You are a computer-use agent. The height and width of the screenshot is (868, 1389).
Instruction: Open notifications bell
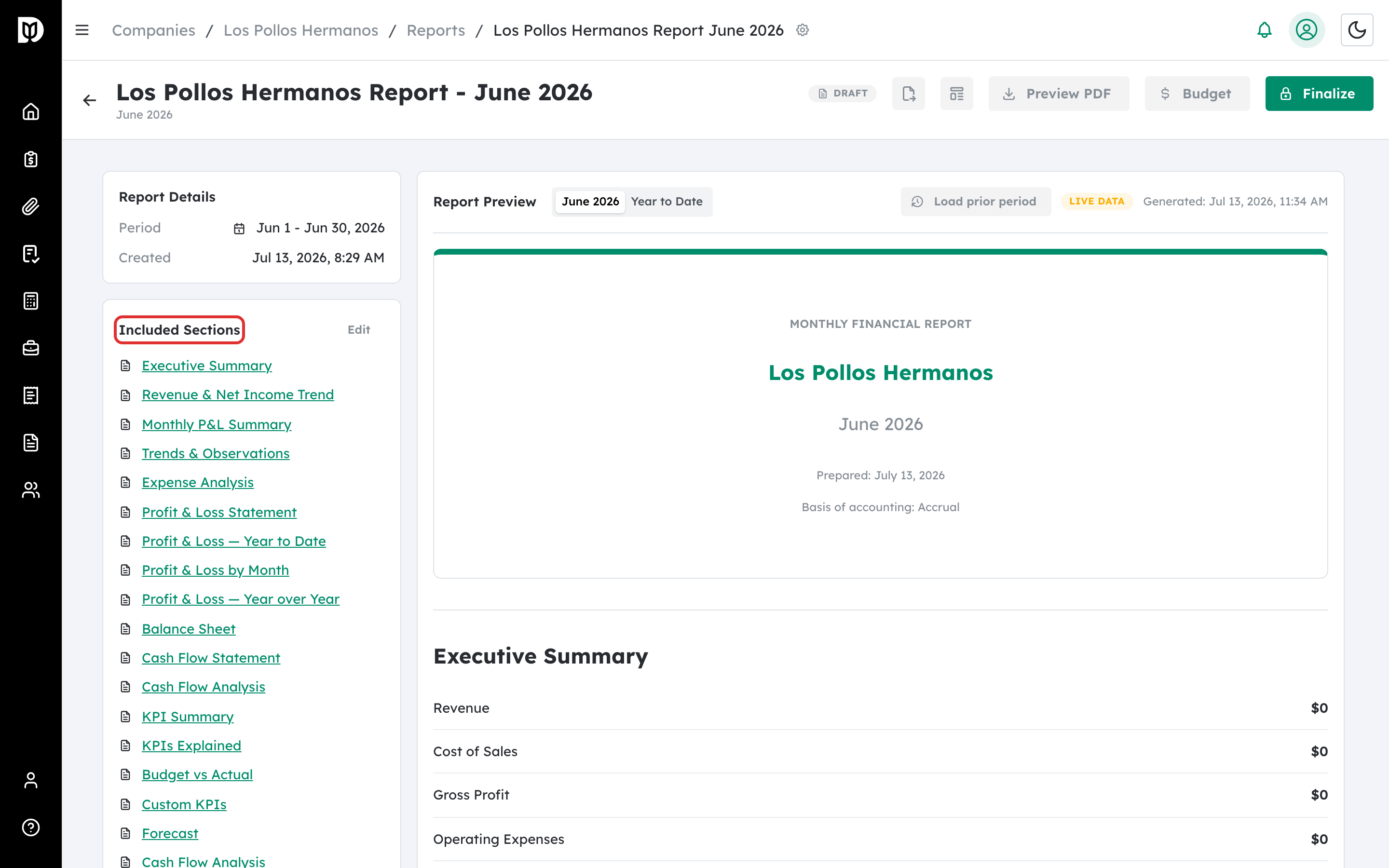click(1265, 30)
